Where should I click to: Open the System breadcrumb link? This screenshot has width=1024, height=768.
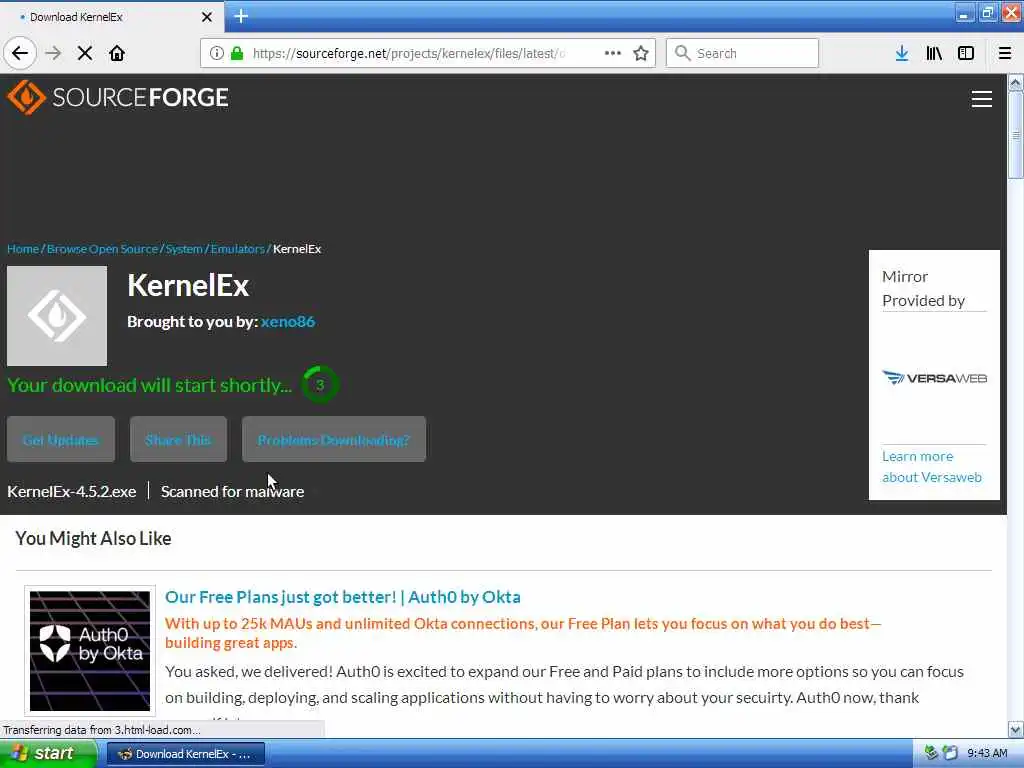[x=184, y=249]
